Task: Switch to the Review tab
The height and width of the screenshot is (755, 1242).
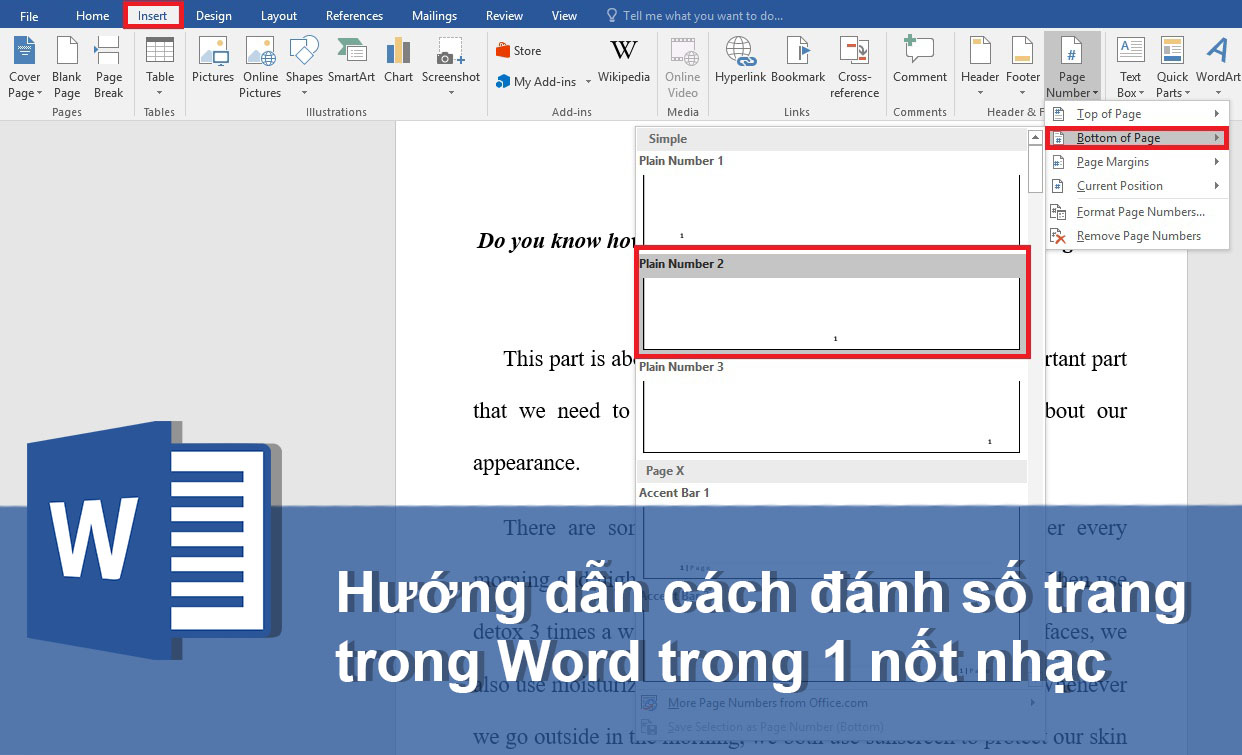Action: 504,16
